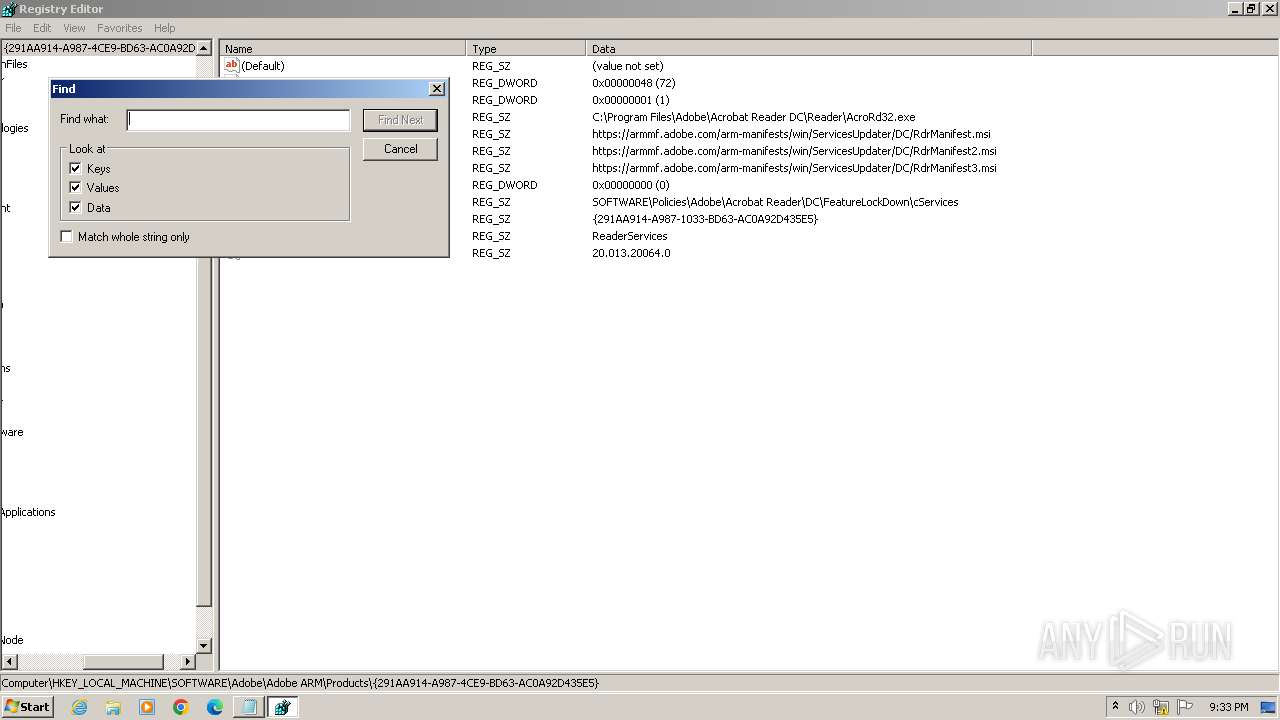Open the File menu
The width and height of the screenshot is (1280, 720).
pos(13,28)
